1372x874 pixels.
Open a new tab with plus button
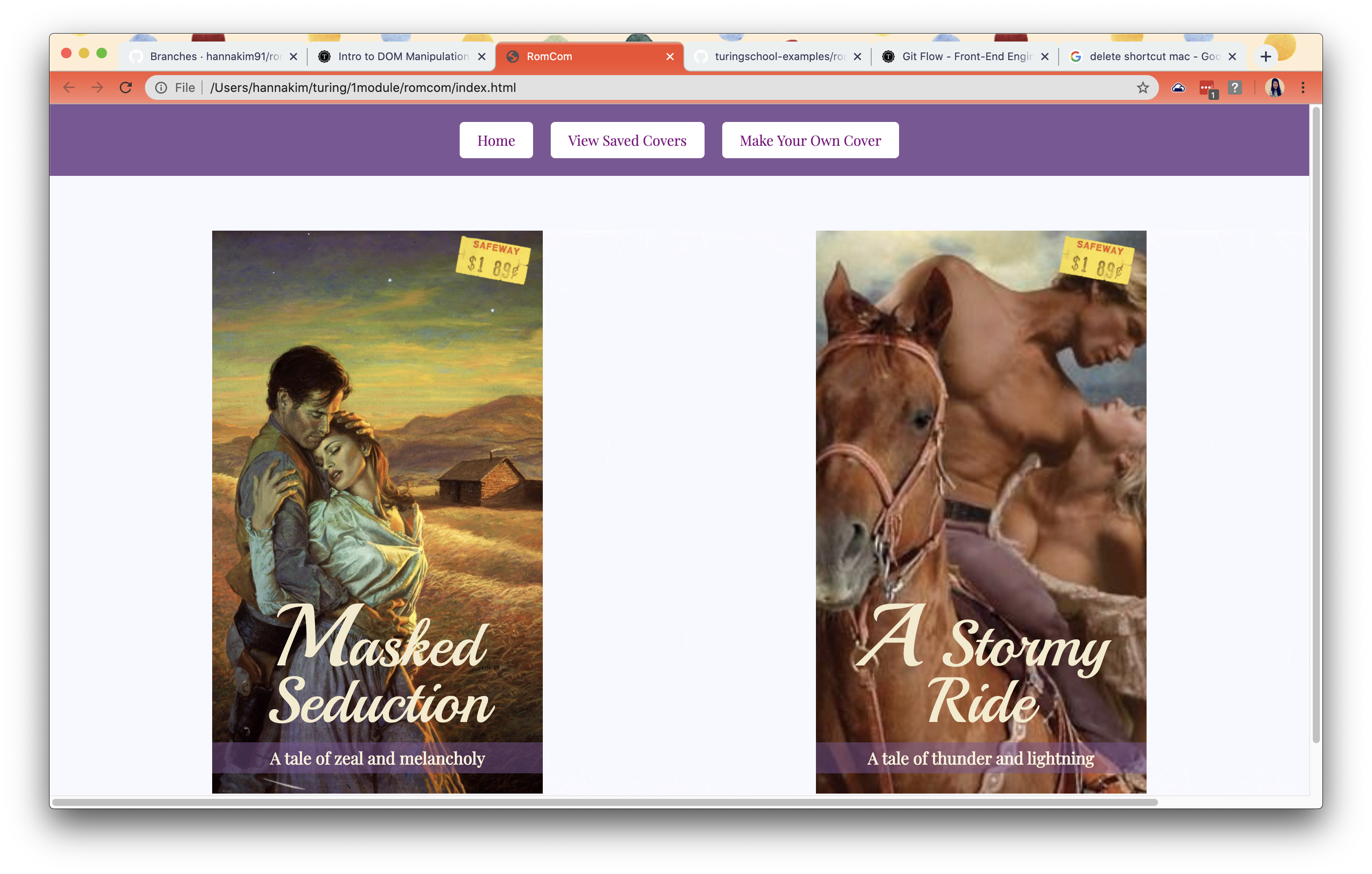[1265, 57]
